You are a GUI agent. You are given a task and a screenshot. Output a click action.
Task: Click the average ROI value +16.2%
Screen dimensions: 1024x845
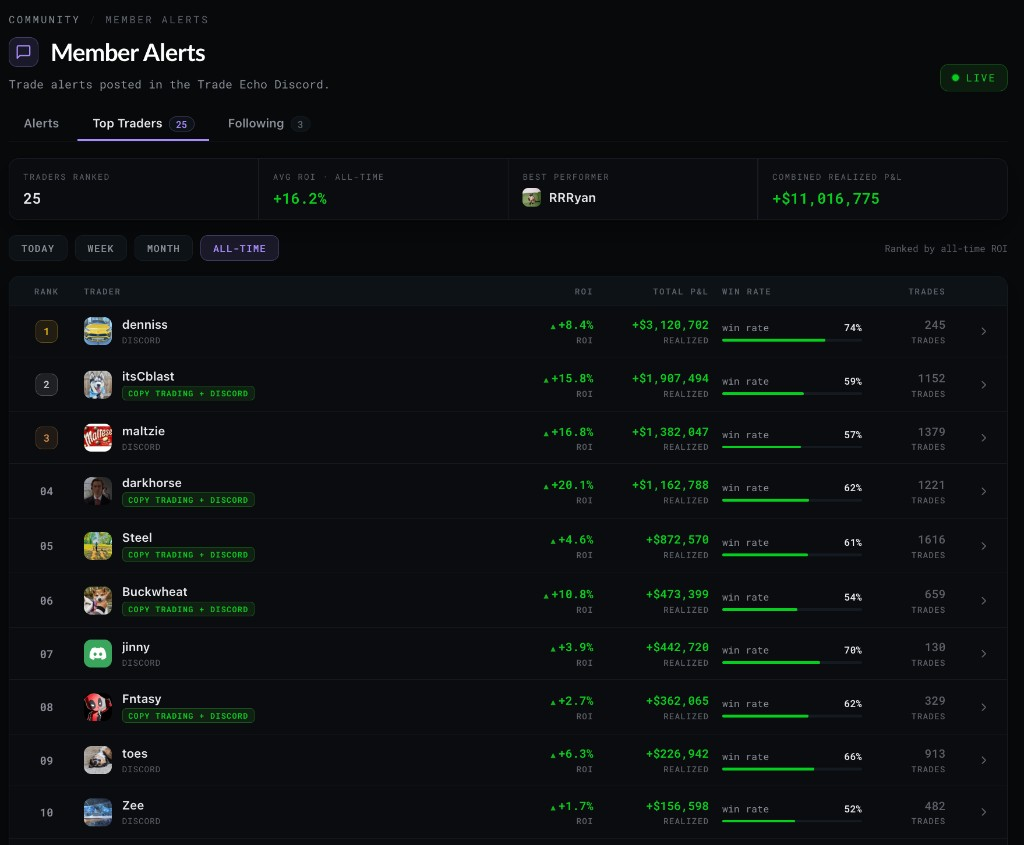[300, 199]
